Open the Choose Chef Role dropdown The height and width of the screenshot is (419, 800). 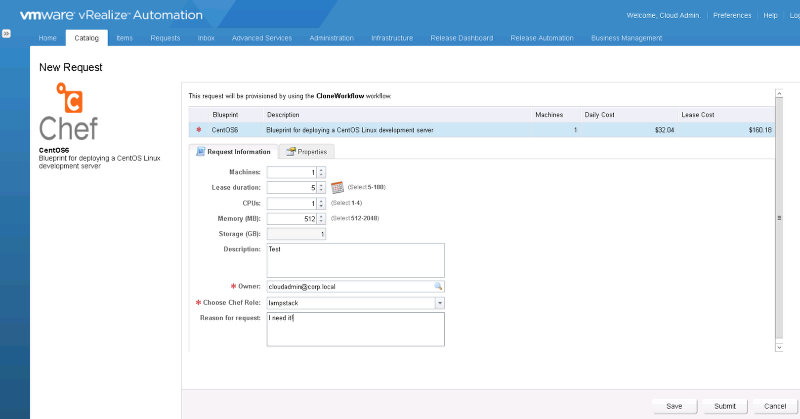coord(439,302)
